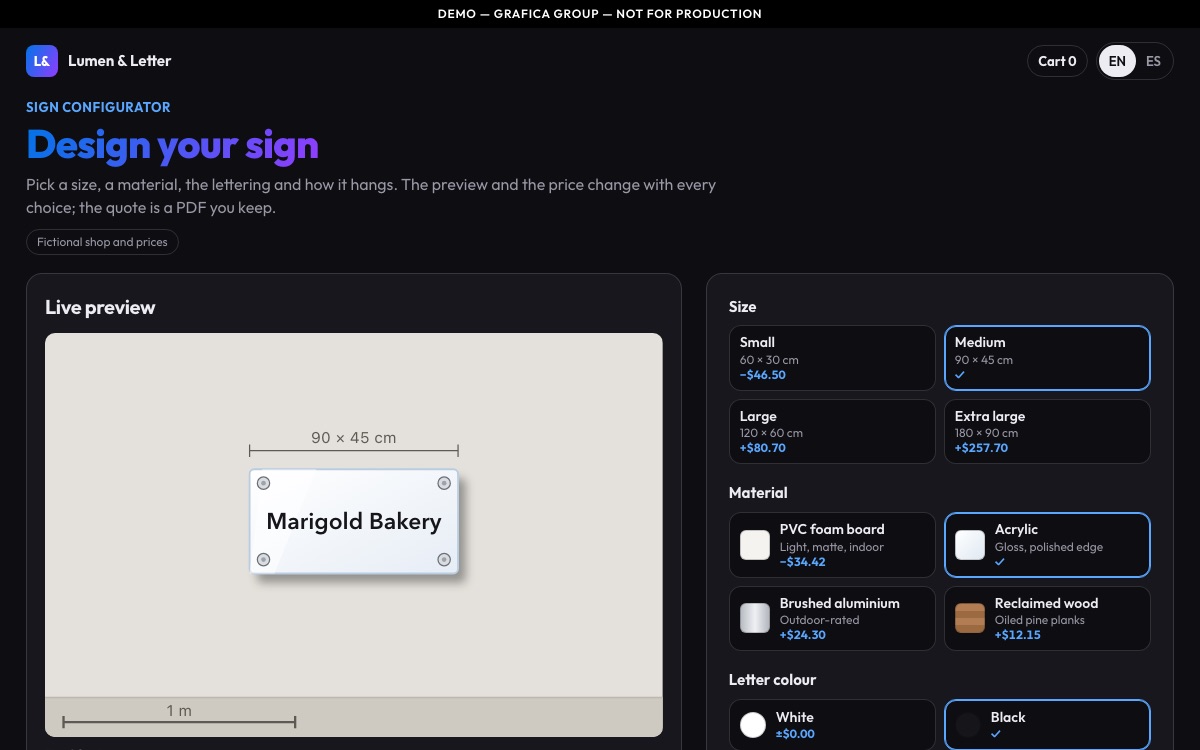Click the Reclaimed wood swatch
Screen dimensions: 1200x750
coord(970,618)
